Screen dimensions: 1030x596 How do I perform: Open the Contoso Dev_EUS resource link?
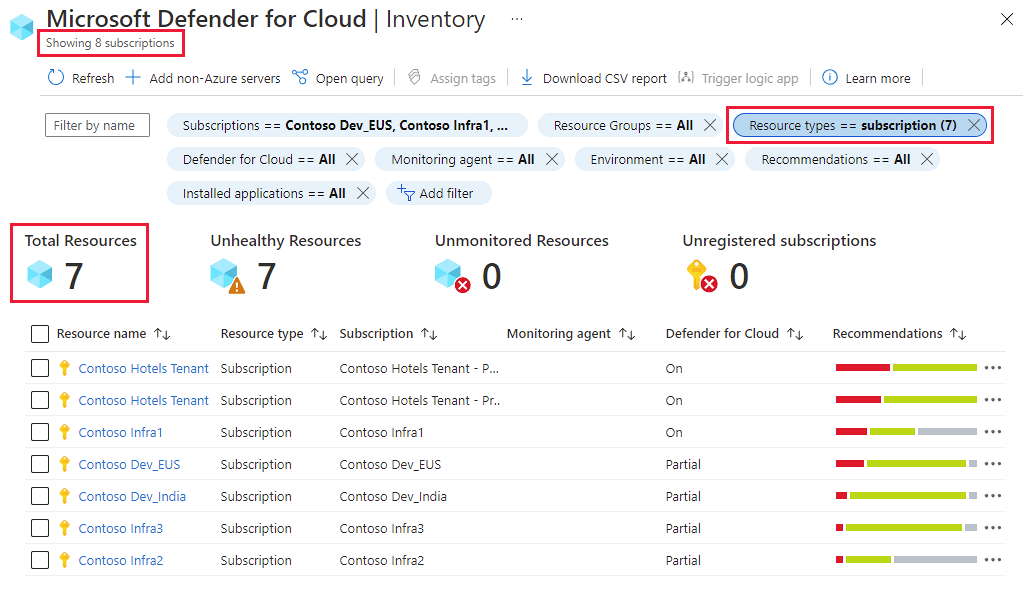(129, 464)
